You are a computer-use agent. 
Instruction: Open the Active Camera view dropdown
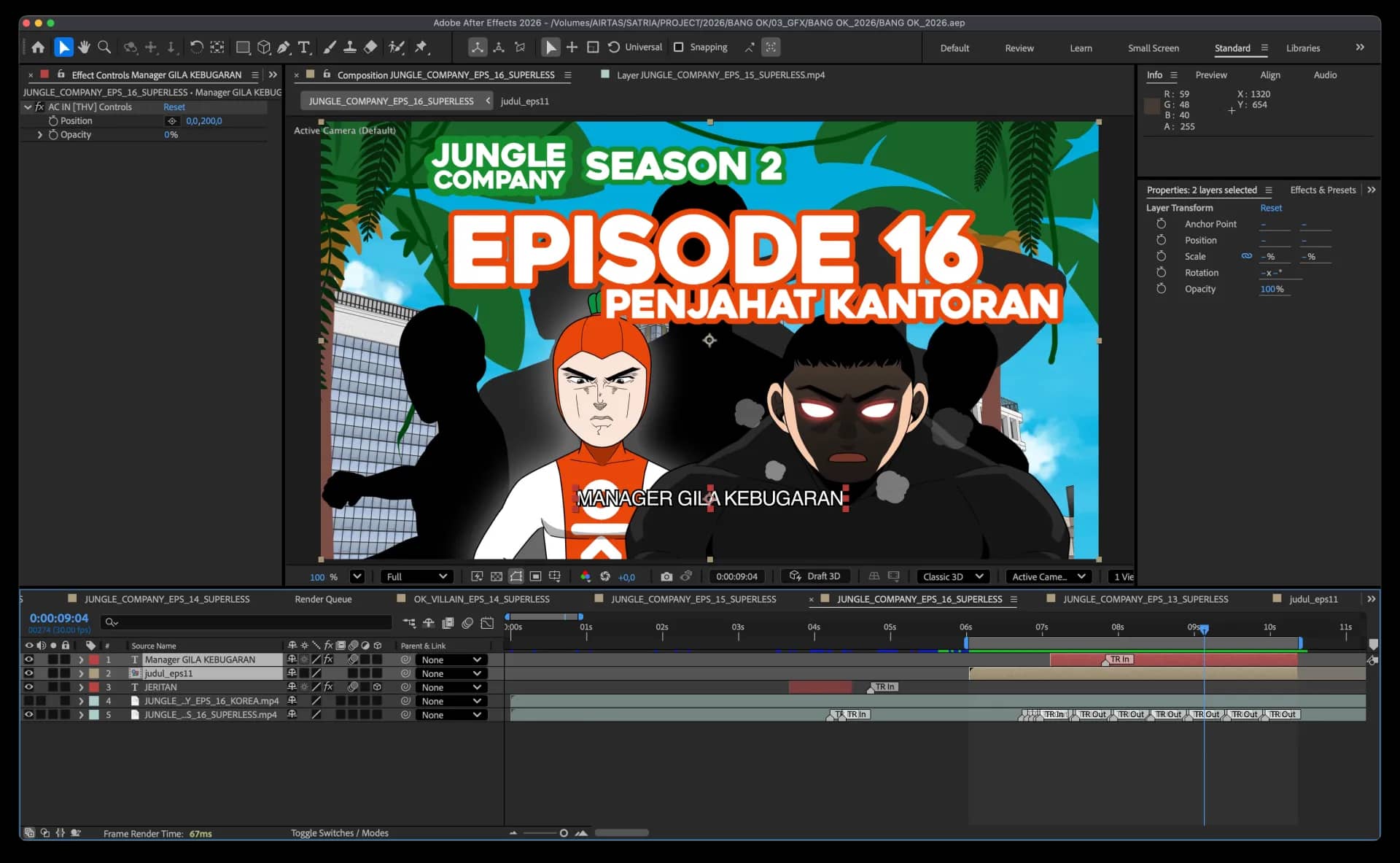point(1049,576)
